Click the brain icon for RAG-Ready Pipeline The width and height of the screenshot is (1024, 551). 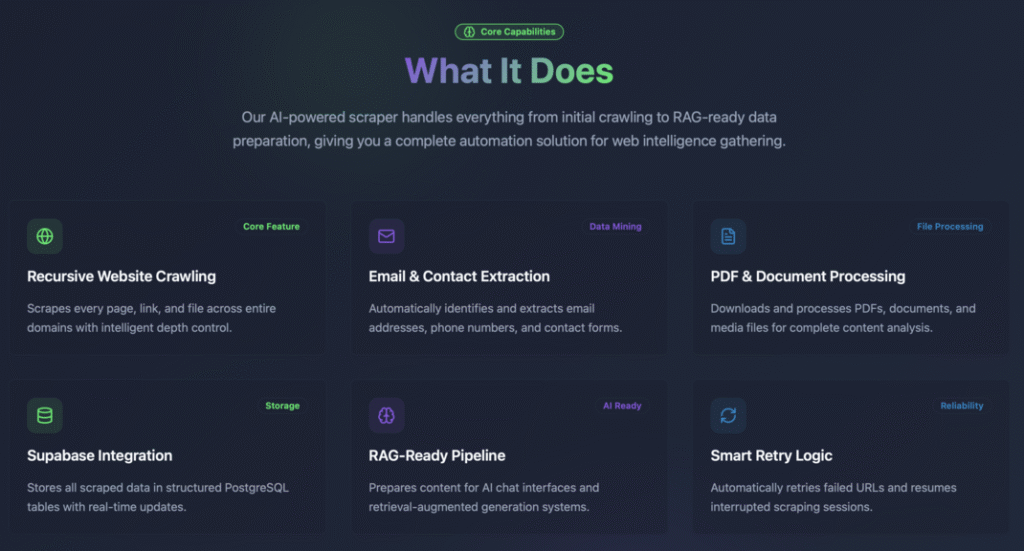(386, 415)
